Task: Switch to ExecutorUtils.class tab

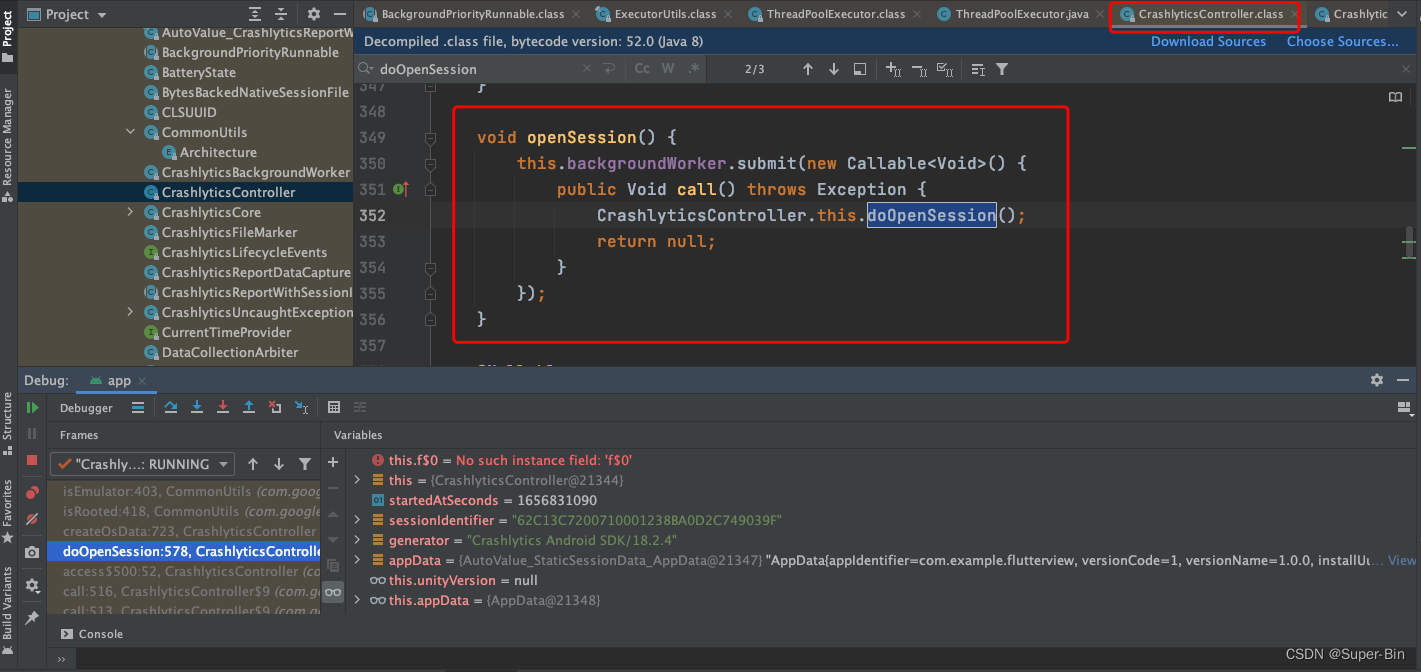Action: coord(666,14)
